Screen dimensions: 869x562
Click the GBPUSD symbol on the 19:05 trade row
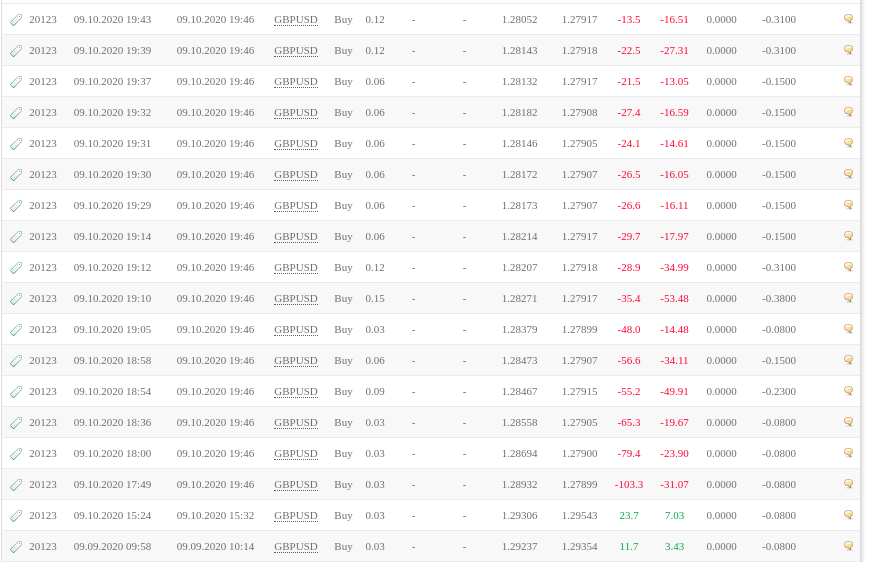(x=296, y=330)
